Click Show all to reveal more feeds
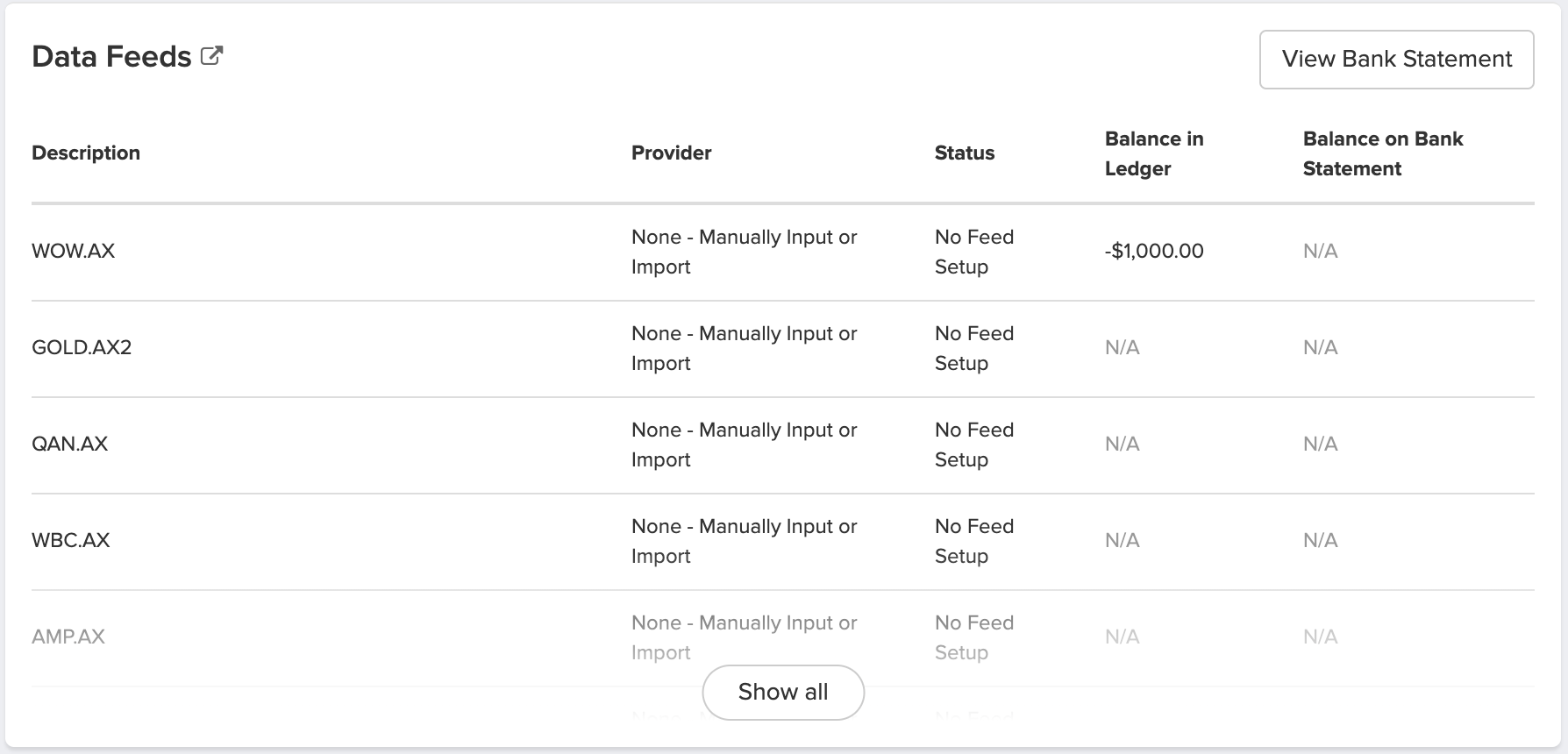 (x=782, y=692)
